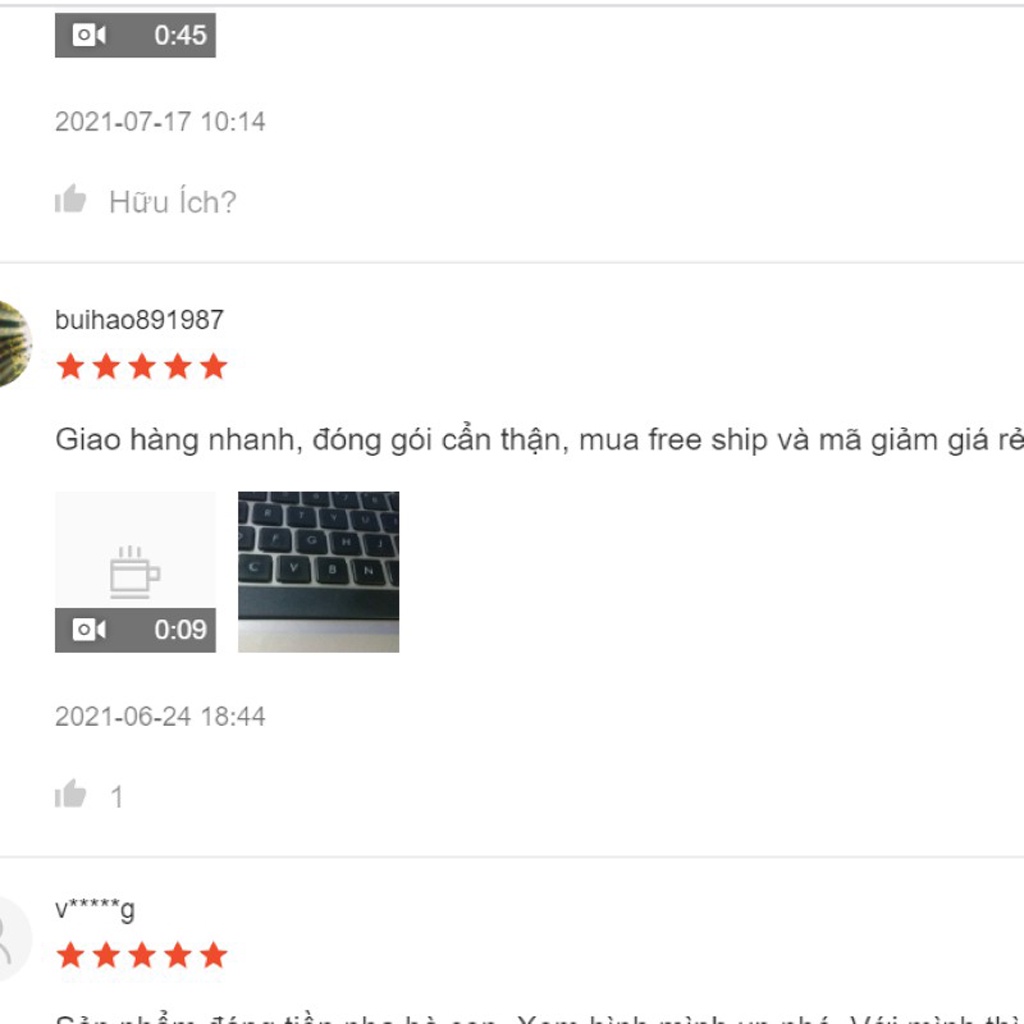Click the 2021-06-24 18:44 review date
Viewport: 1024px width, 1024px height.
160,716
